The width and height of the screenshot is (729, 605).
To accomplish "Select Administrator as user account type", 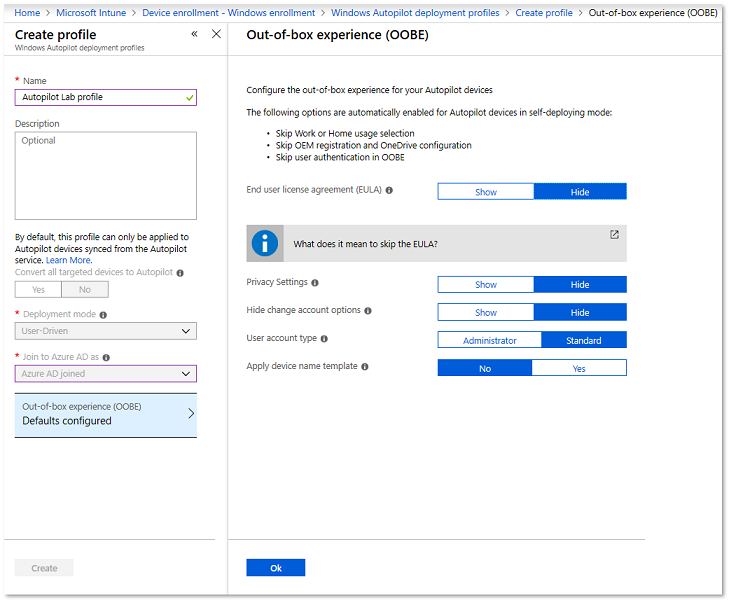I will (489, 340).
